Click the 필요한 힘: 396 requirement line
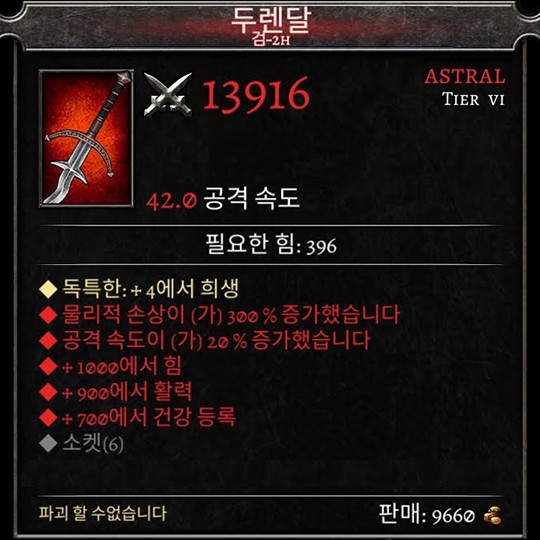Image resolution: width=540 pixels, height=540 pixels. click(271, 245)
